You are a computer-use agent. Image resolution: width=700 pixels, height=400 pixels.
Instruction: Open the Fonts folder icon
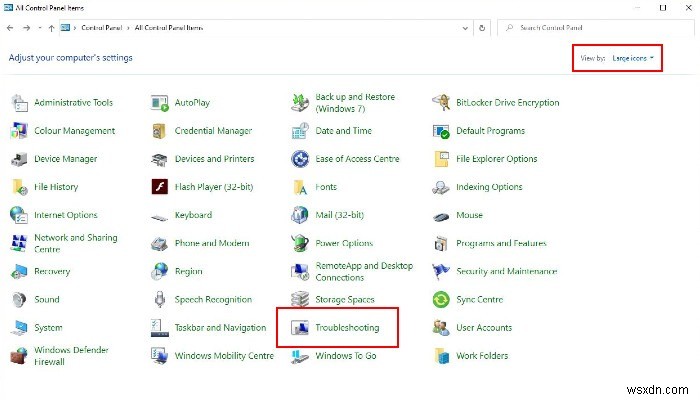(x=300, y=187)
